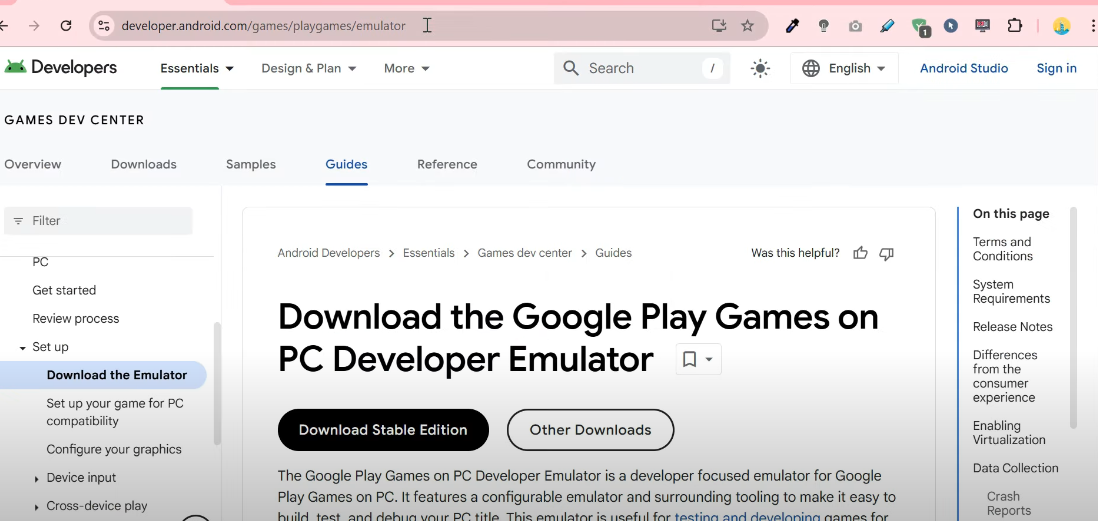Image resolution: width=1098 pixels, height=521 pixels.
Task: Click the thumbs down not helpful icon
Action: [887, 253]
